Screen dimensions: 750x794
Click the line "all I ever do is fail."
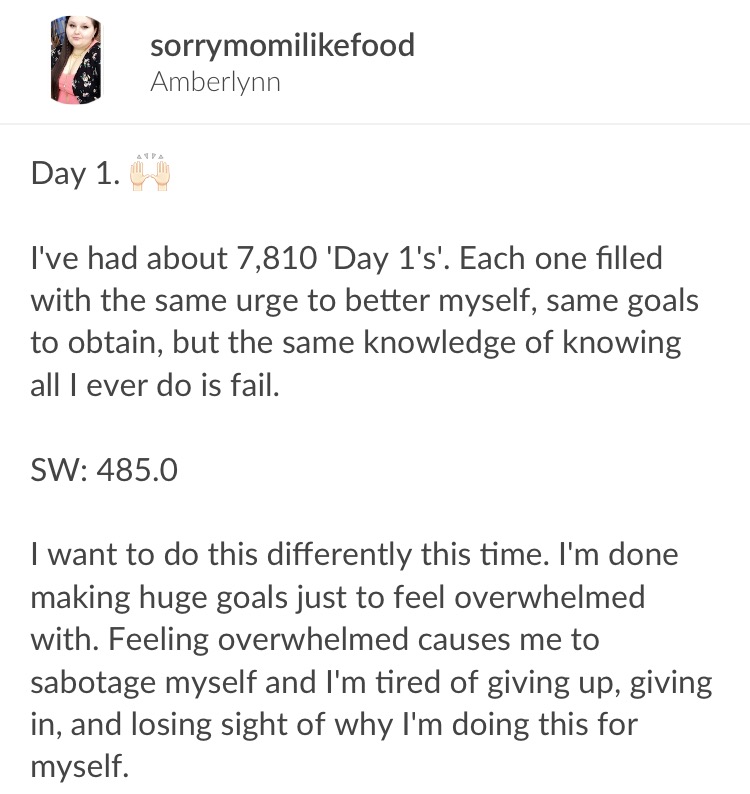155,386
